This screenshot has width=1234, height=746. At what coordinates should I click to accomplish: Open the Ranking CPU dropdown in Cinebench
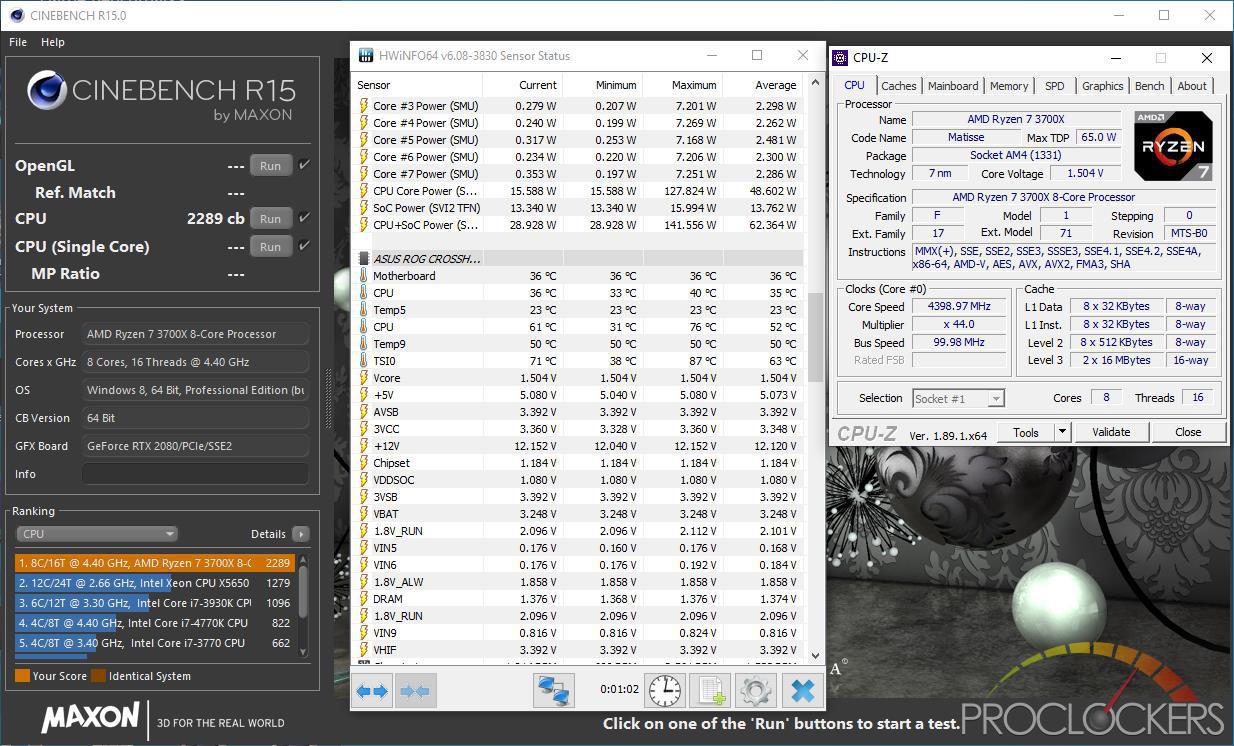97,534
